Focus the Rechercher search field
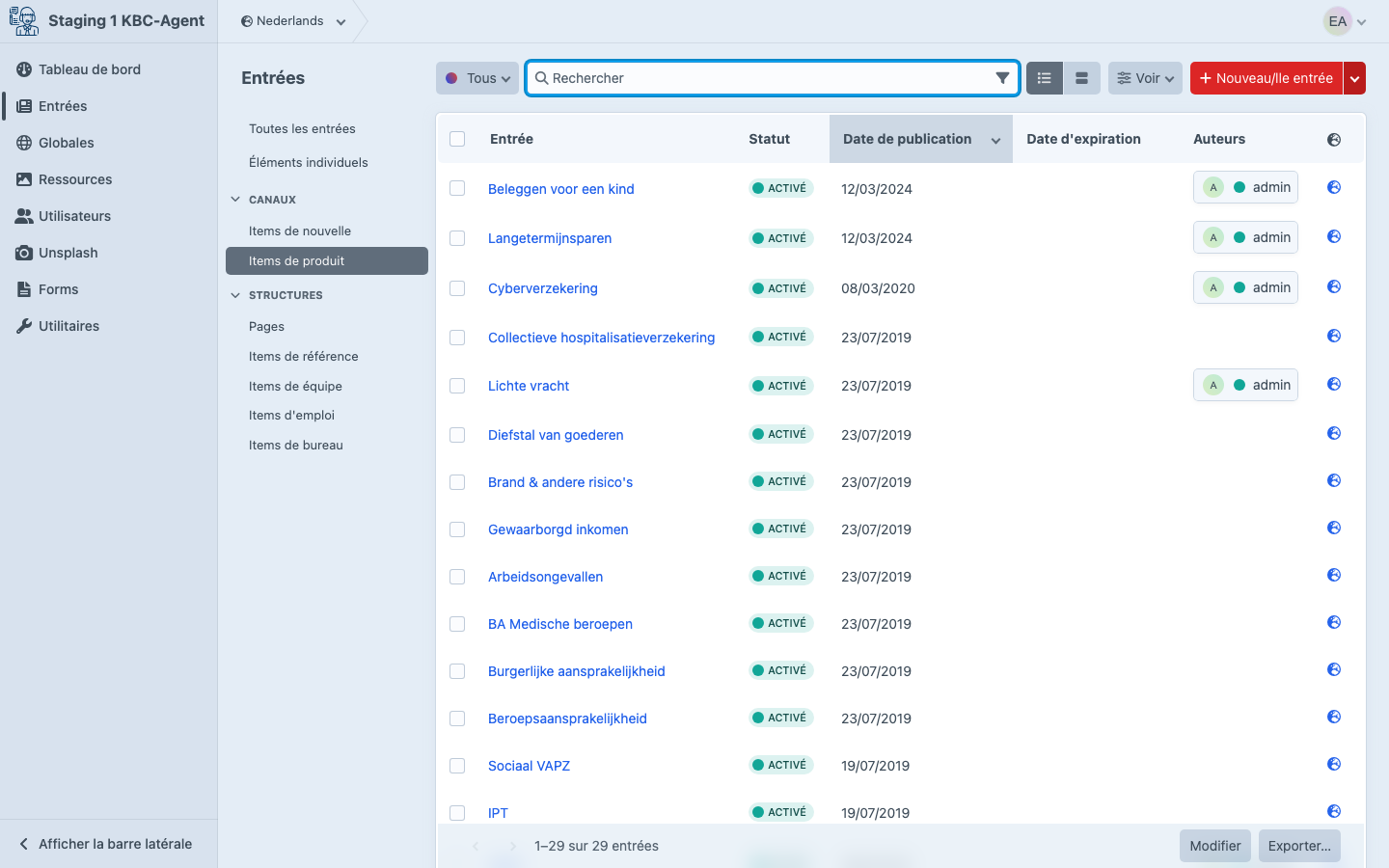This screenshot has width=1389, height=868. [x=772, y=78]
